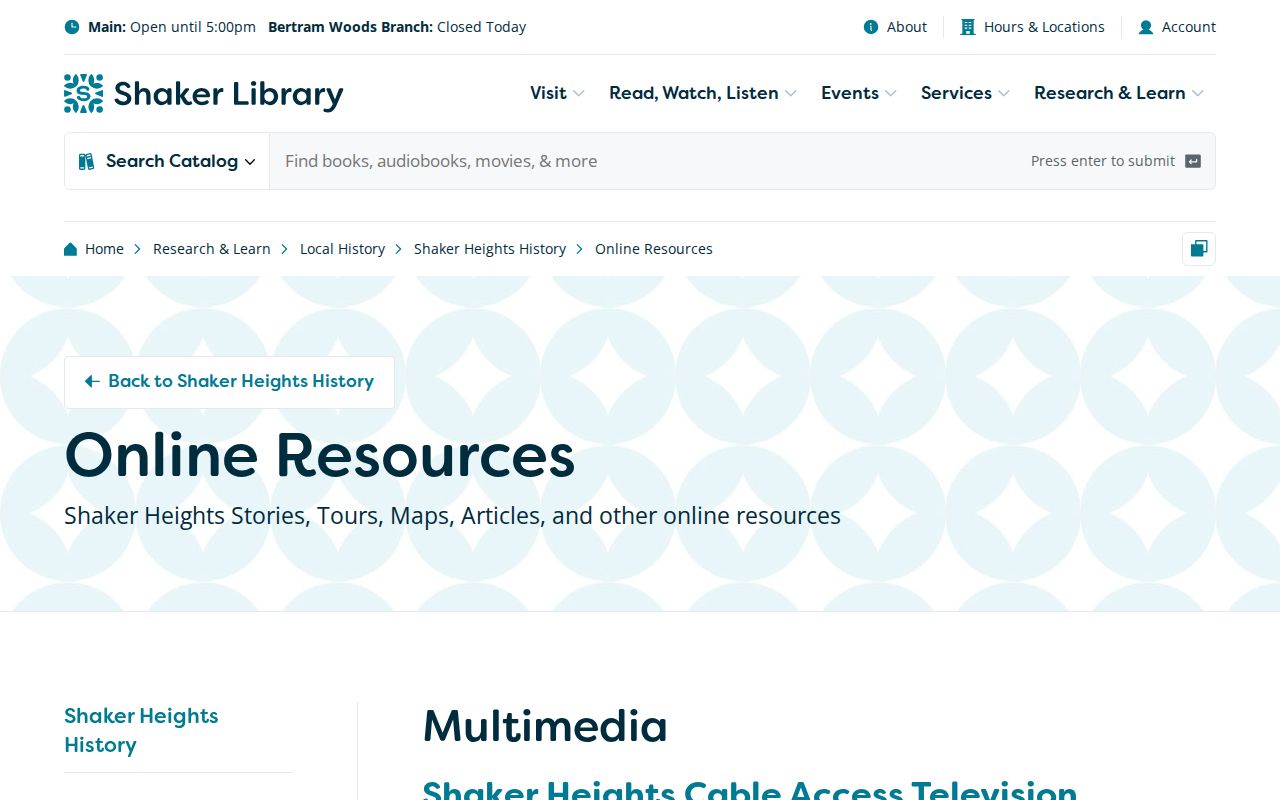Viewport: 1280px width, 800px height.
Task: Open the Local History breadcrumb link
Action: click(342, 249)
